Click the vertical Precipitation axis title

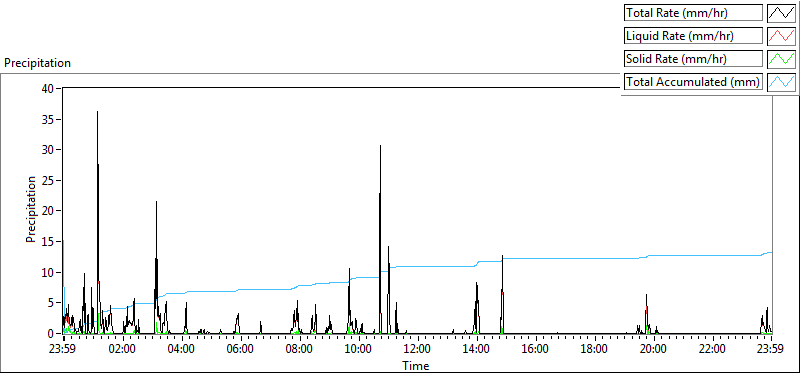click(31, 210)
